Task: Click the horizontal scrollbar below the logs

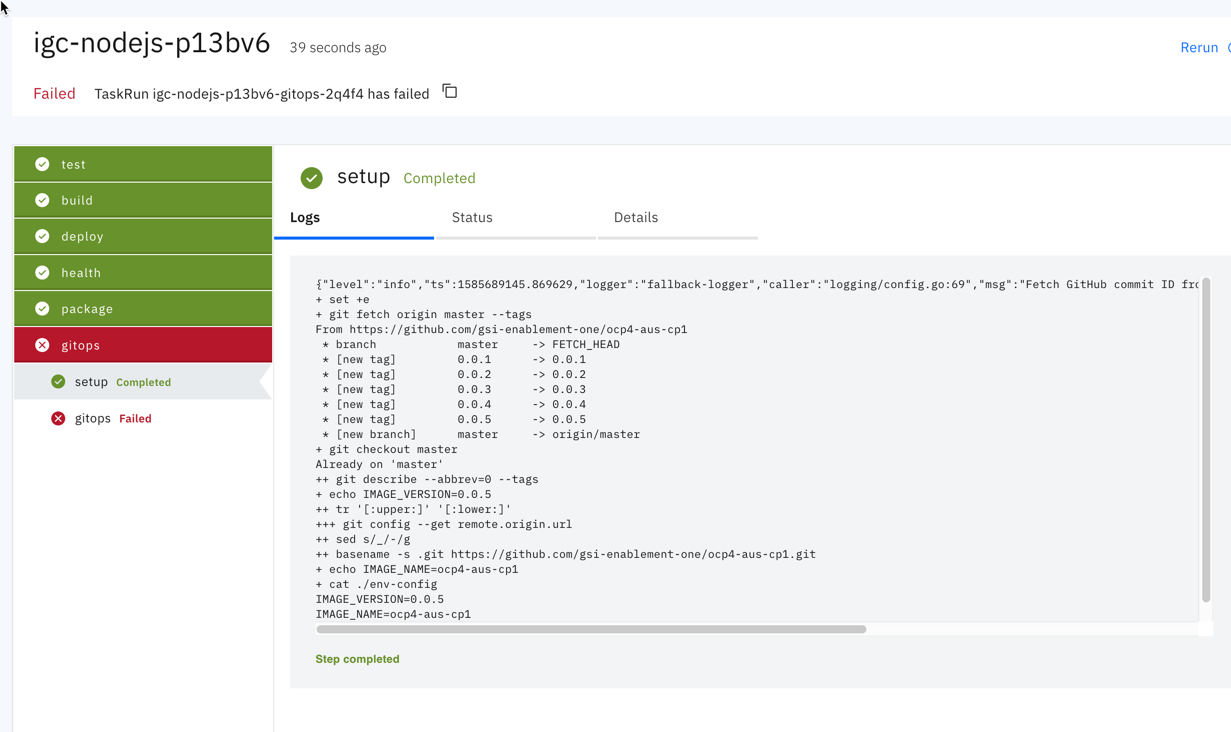Action: coord(592,629)
